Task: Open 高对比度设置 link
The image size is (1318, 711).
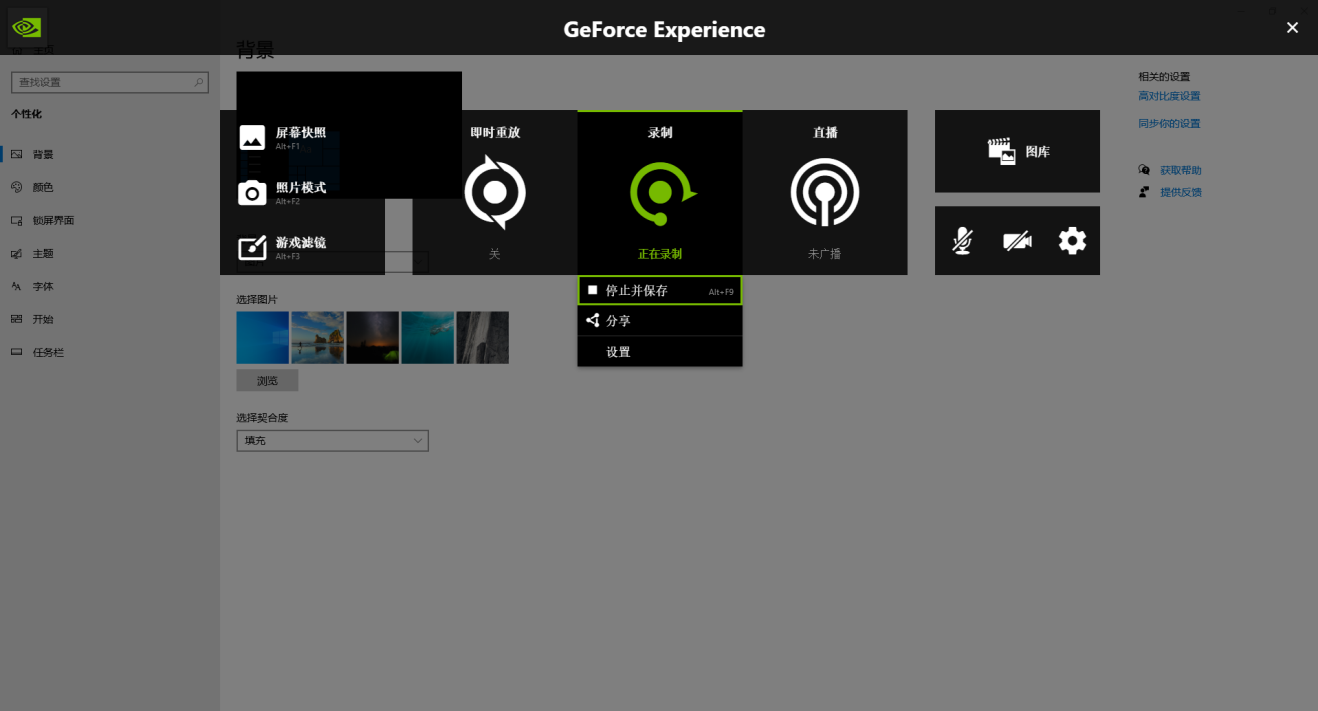Action: (x=1169, y=97)
